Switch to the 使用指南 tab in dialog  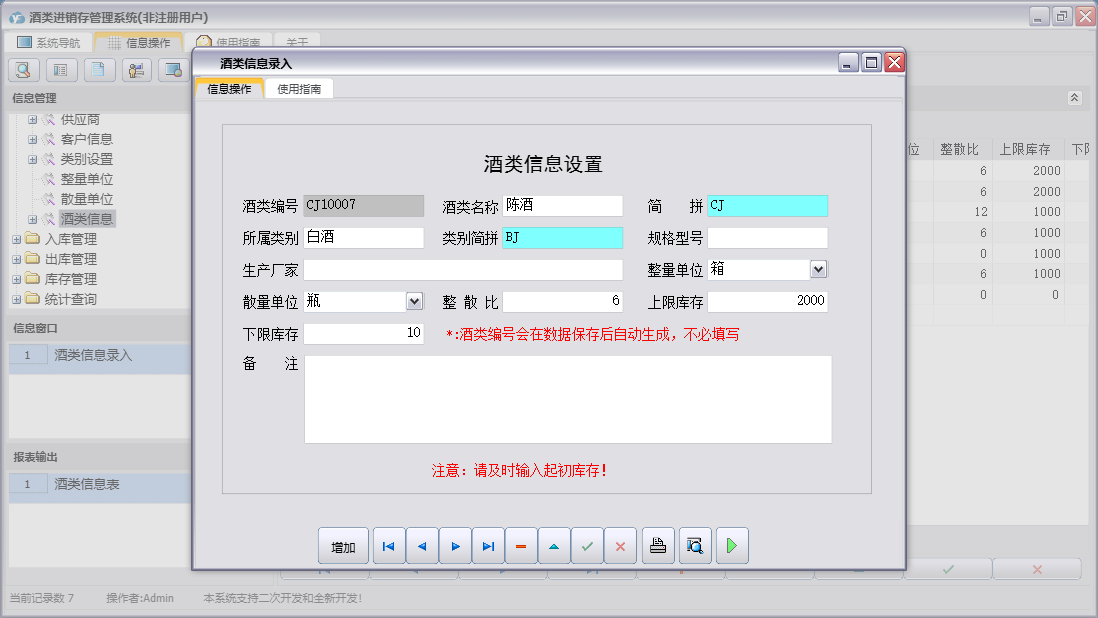[x=299, y=89]
